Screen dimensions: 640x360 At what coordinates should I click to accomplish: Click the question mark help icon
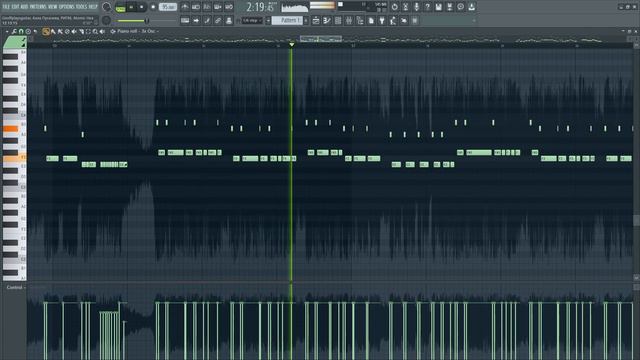pos(427,7)
